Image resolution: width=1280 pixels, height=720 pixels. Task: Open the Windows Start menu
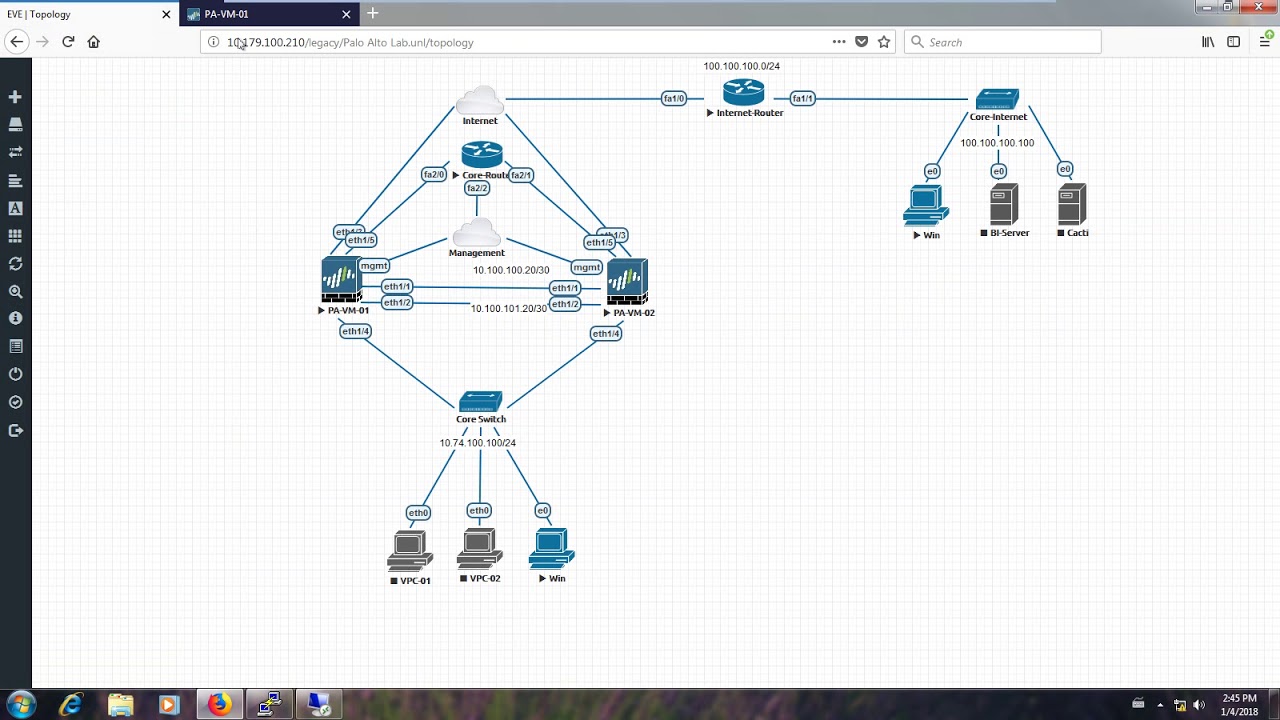point(21,704)
